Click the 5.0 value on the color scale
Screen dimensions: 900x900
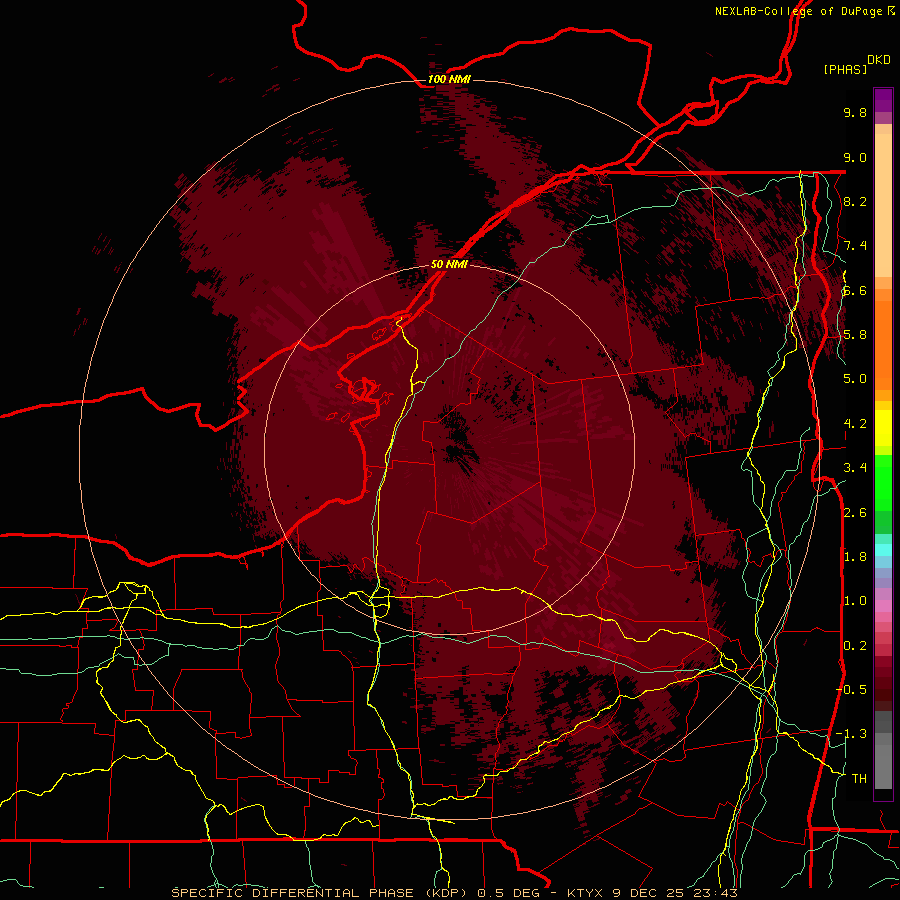click(x=855, y=379)
